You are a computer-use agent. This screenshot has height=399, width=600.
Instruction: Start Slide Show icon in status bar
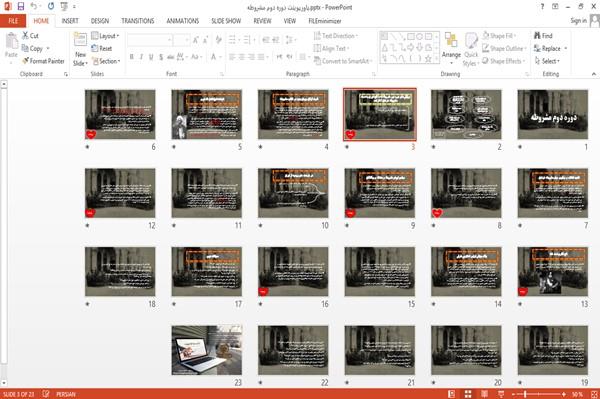point(501,394)
